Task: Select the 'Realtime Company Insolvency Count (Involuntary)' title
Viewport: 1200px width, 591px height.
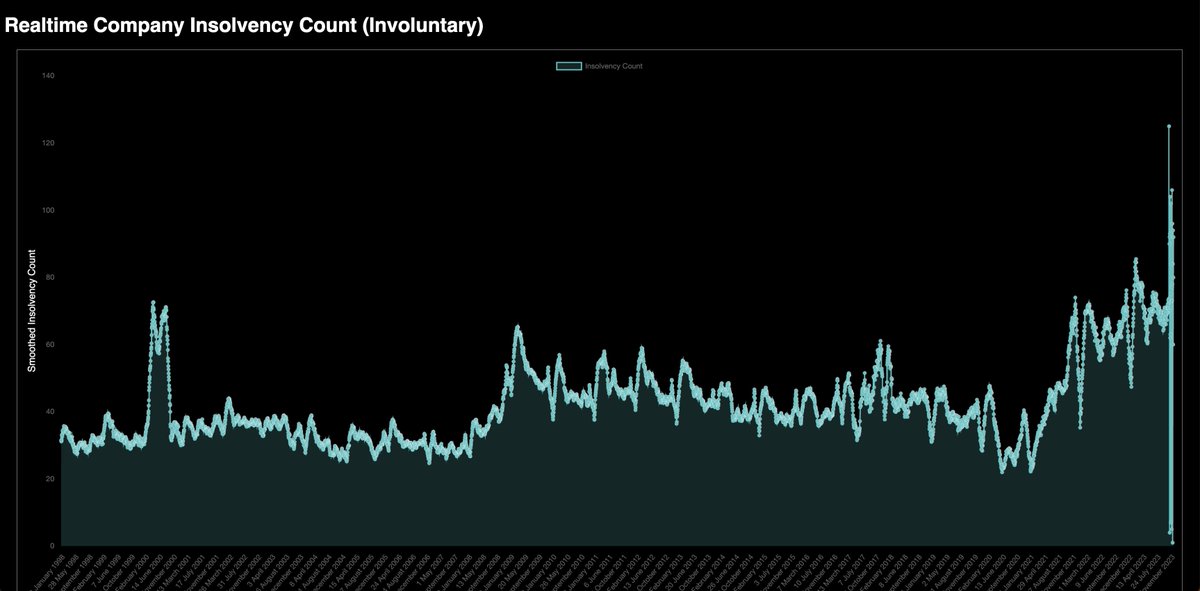Action: coord(245,26)
